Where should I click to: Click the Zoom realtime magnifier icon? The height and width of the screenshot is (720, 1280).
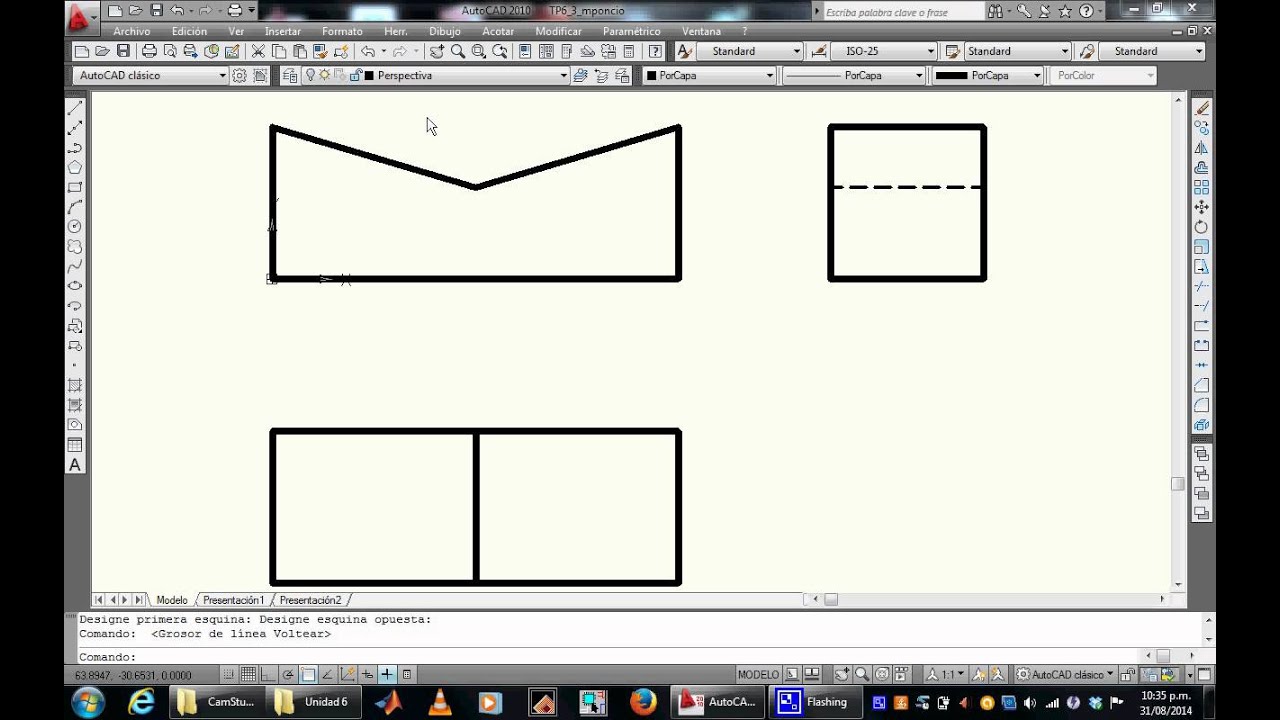(x=457, y=51)
